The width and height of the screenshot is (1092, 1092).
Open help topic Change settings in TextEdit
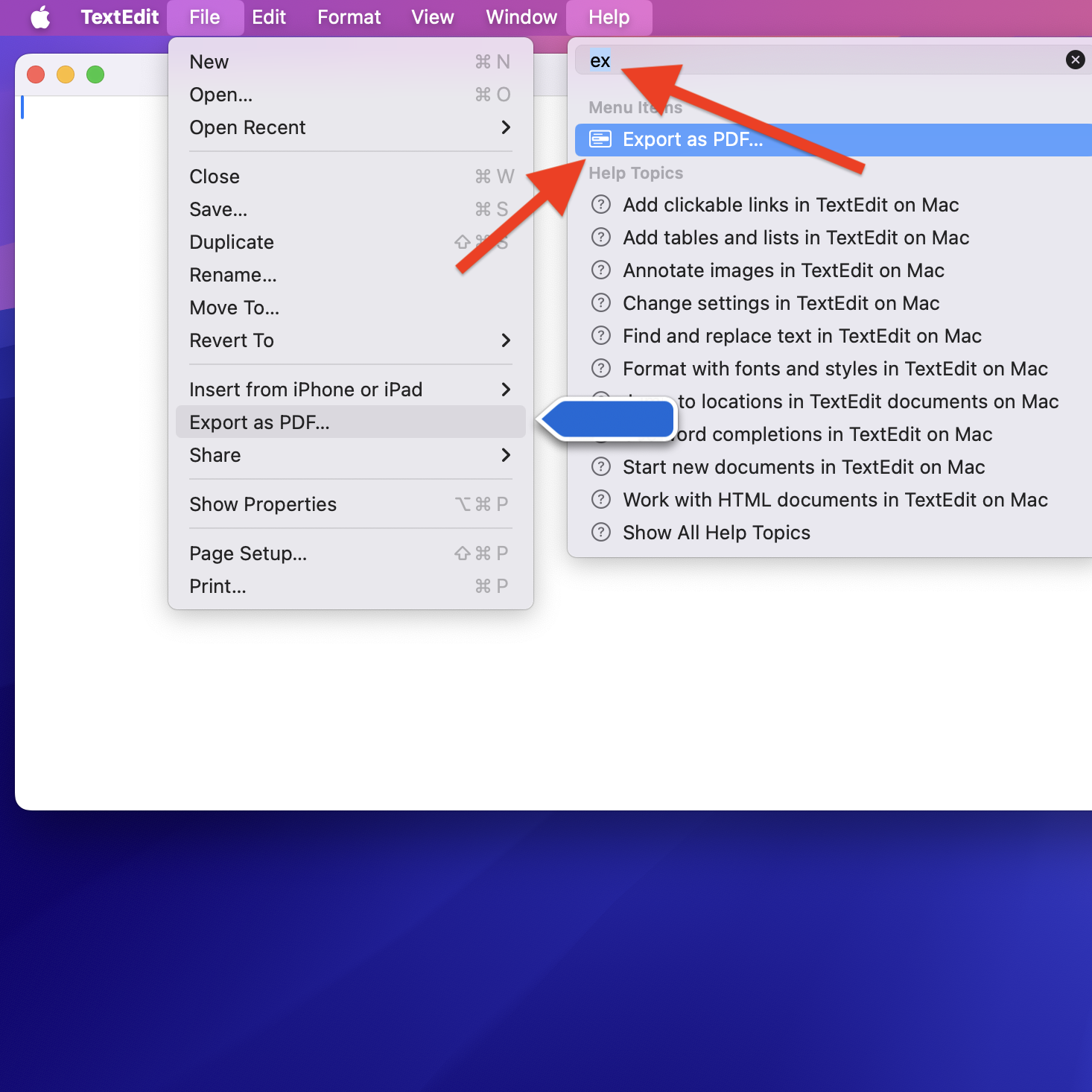tap(833, 302)
